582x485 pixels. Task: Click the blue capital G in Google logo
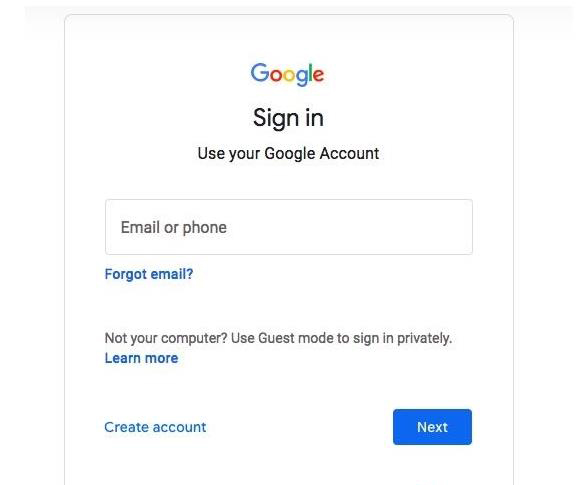(x=260, y=72)
